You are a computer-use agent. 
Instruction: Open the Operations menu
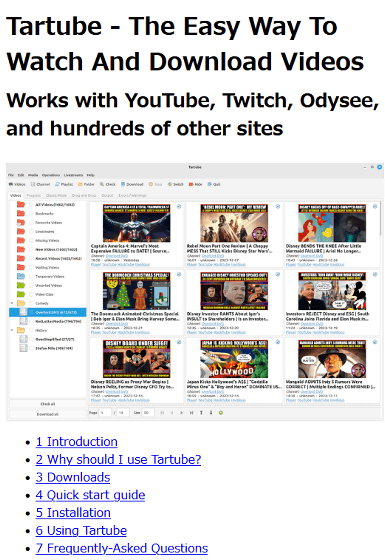[51, 175]
